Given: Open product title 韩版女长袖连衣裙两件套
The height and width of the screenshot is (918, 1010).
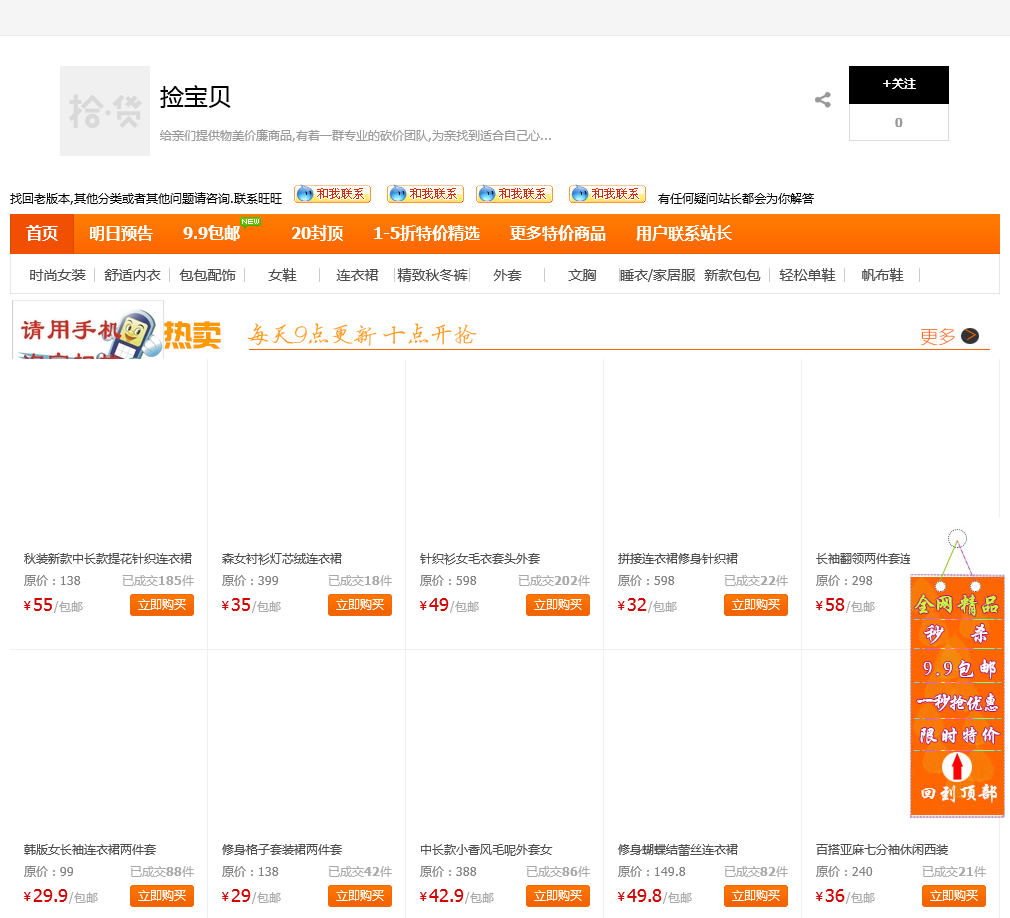Looking at the screenshot, I should (90, 850).
